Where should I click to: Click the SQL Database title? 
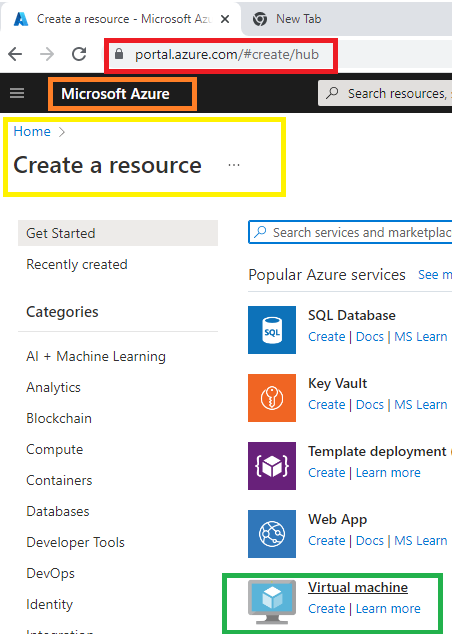(x=352, y=315)
